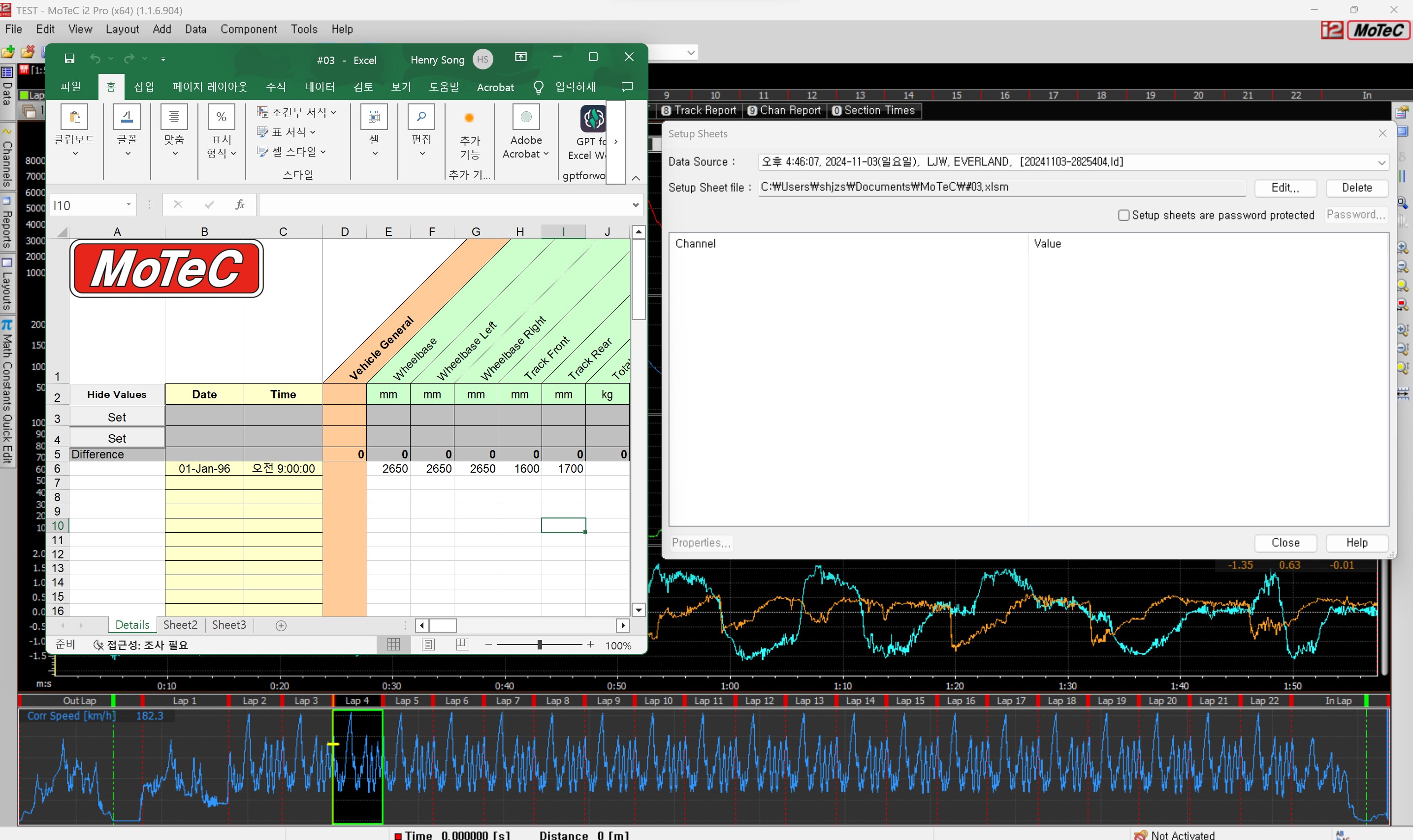Open Excel ribbon display options icon
The width and height of the screenshot is (1413, 840).
520,57
